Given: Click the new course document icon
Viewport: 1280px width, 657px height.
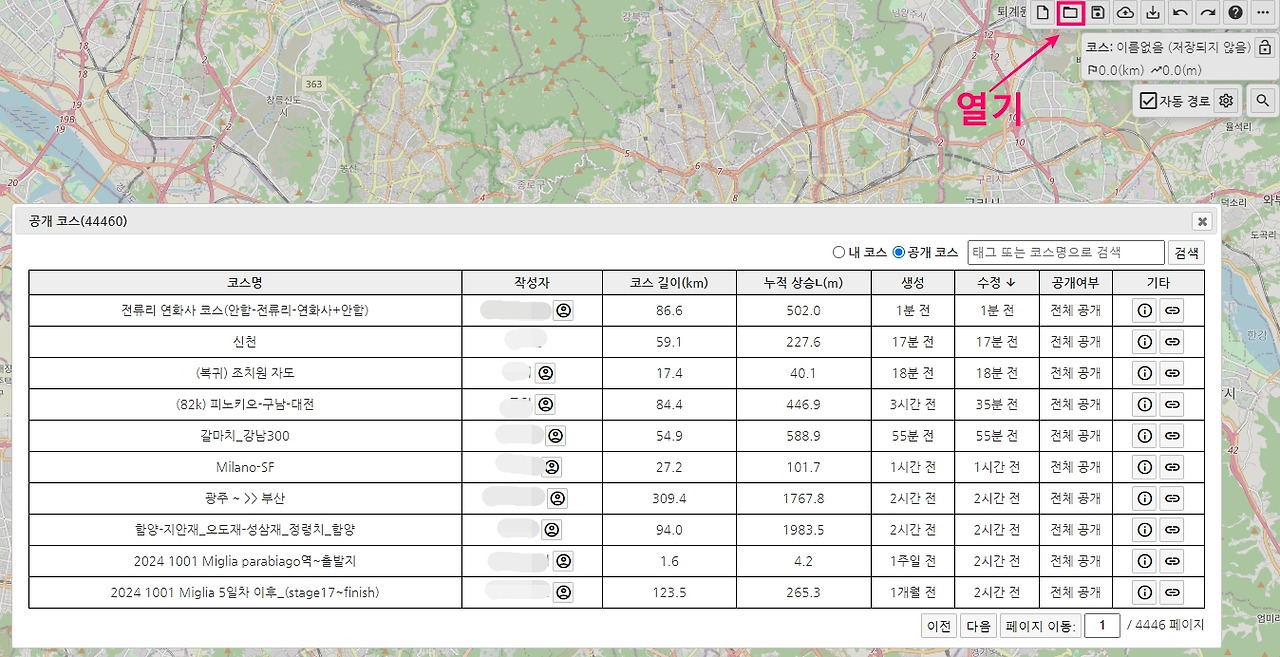Looking at the screenshot, I should pyautogui.click(x=1043, y=13).
